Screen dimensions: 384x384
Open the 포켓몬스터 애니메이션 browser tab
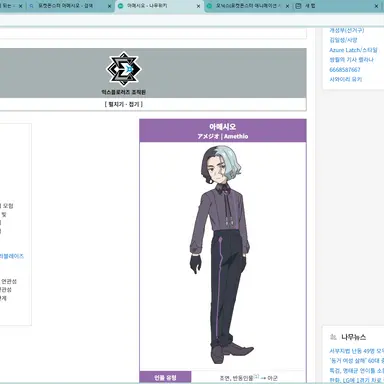coord(247,6)
